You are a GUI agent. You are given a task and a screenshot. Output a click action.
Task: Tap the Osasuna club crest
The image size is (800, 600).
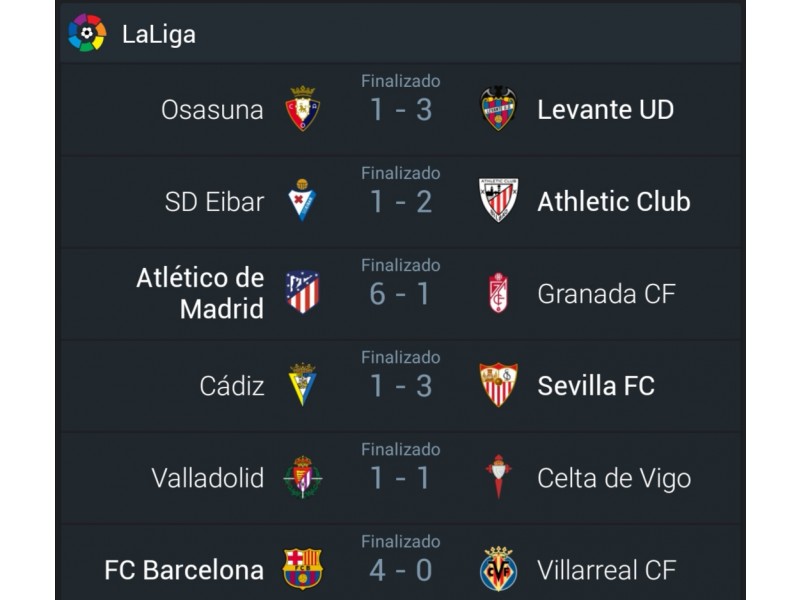coord(303,109)
